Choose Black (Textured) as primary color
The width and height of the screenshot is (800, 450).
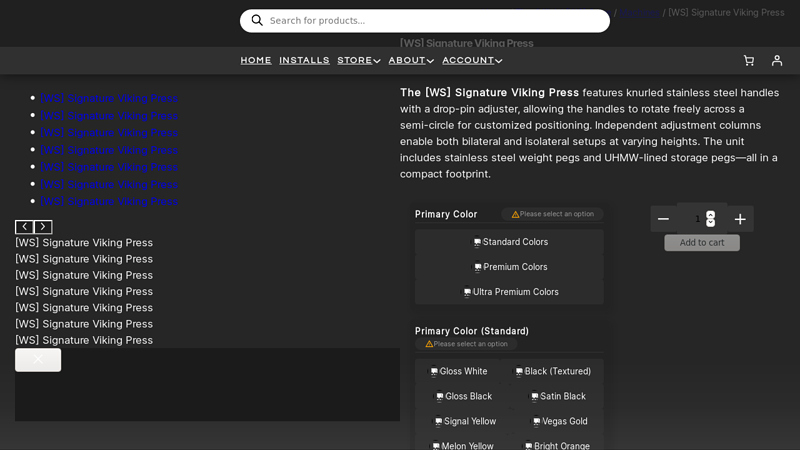(x=553, y=371)
